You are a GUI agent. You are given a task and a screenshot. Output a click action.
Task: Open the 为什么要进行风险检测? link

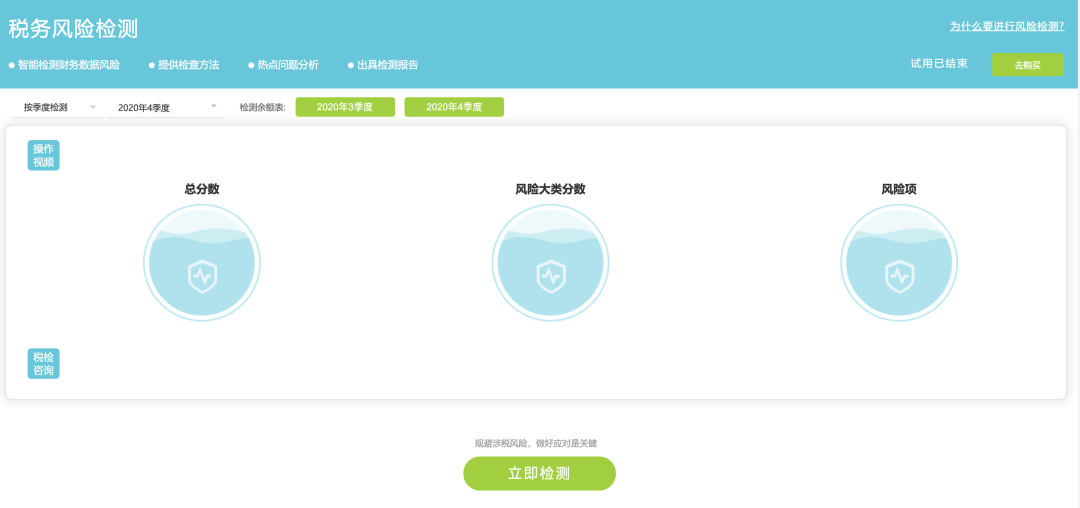tap(1006, 26)
